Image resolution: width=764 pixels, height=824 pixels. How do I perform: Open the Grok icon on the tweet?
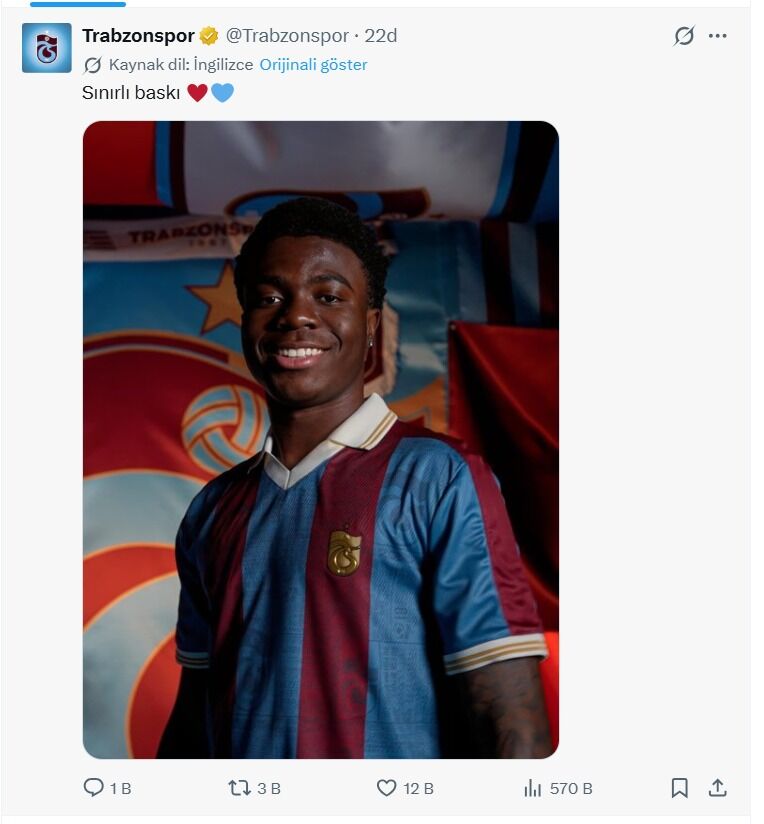(x=684, y=36)
